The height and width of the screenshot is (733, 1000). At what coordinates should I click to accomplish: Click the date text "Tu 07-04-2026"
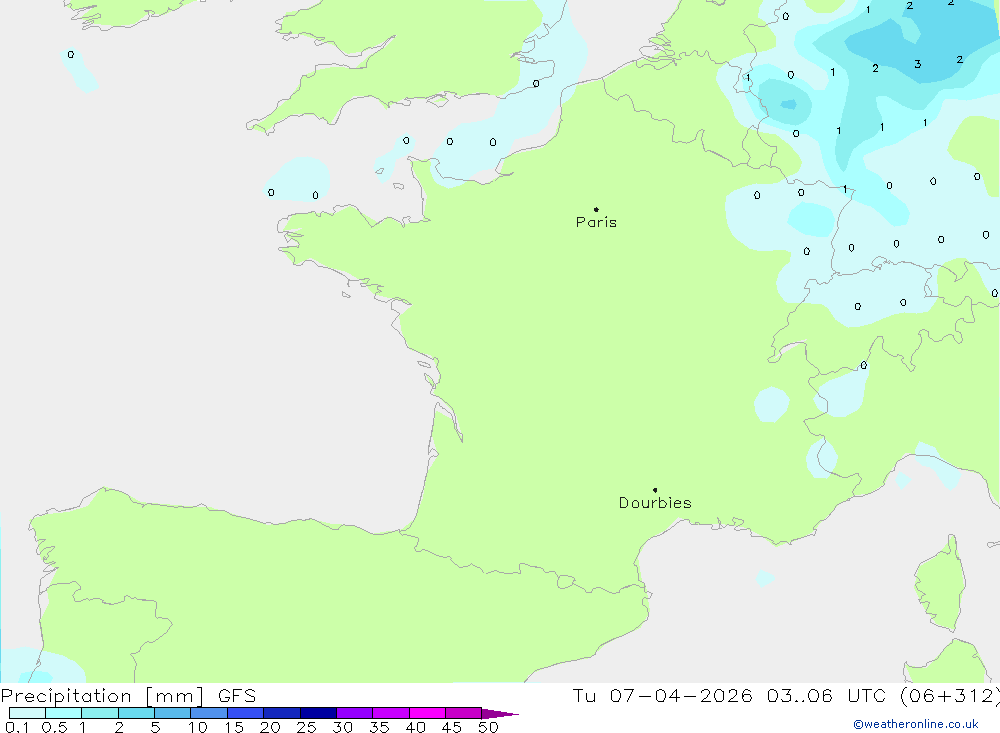(662, 695)
